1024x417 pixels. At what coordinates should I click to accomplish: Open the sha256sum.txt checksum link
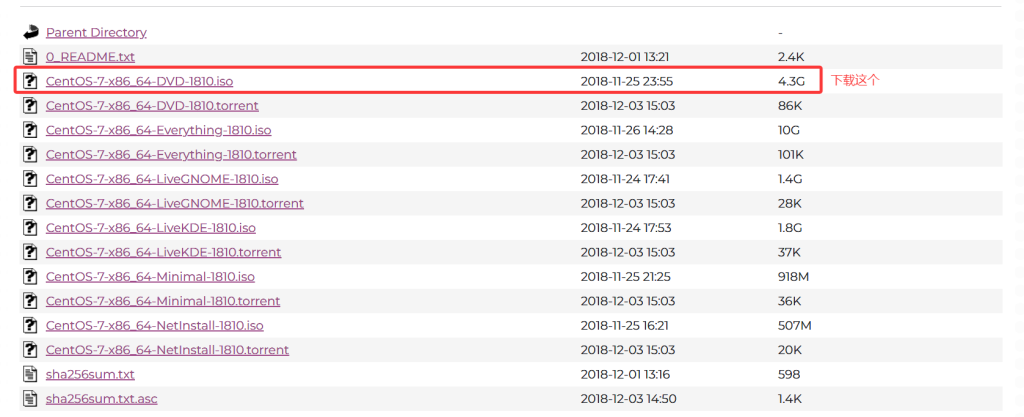[x=90, y=375]
